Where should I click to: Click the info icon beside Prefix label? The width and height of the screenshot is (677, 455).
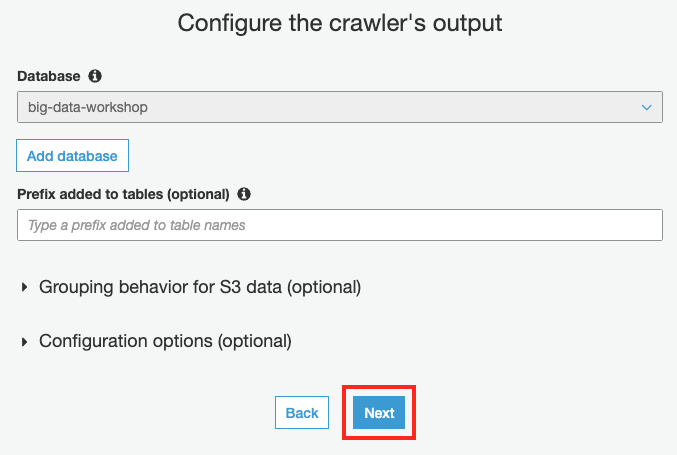(244, 194)
